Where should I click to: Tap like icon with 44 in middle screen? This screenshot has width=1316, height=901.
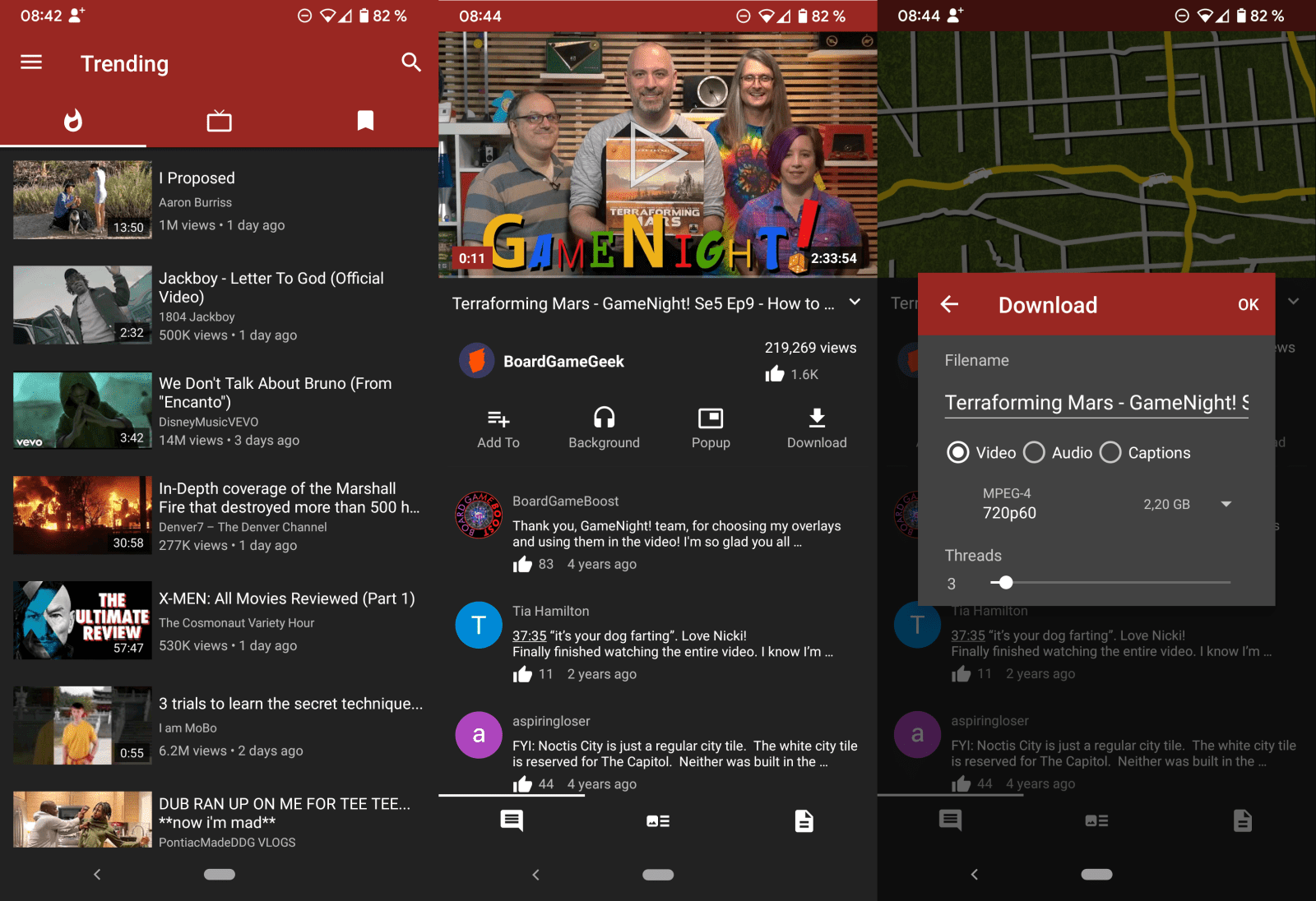pyautogui.click(x=522, y=785)
